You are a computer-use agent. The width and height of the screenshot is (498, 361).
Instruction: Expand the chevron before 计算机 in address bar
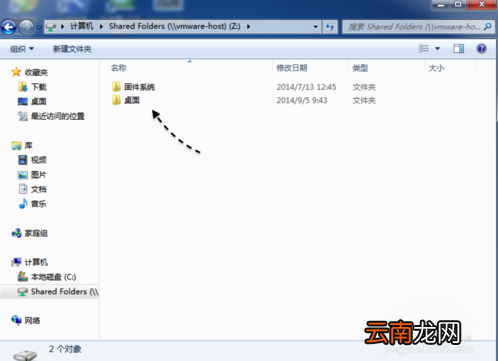coord(63,27)
